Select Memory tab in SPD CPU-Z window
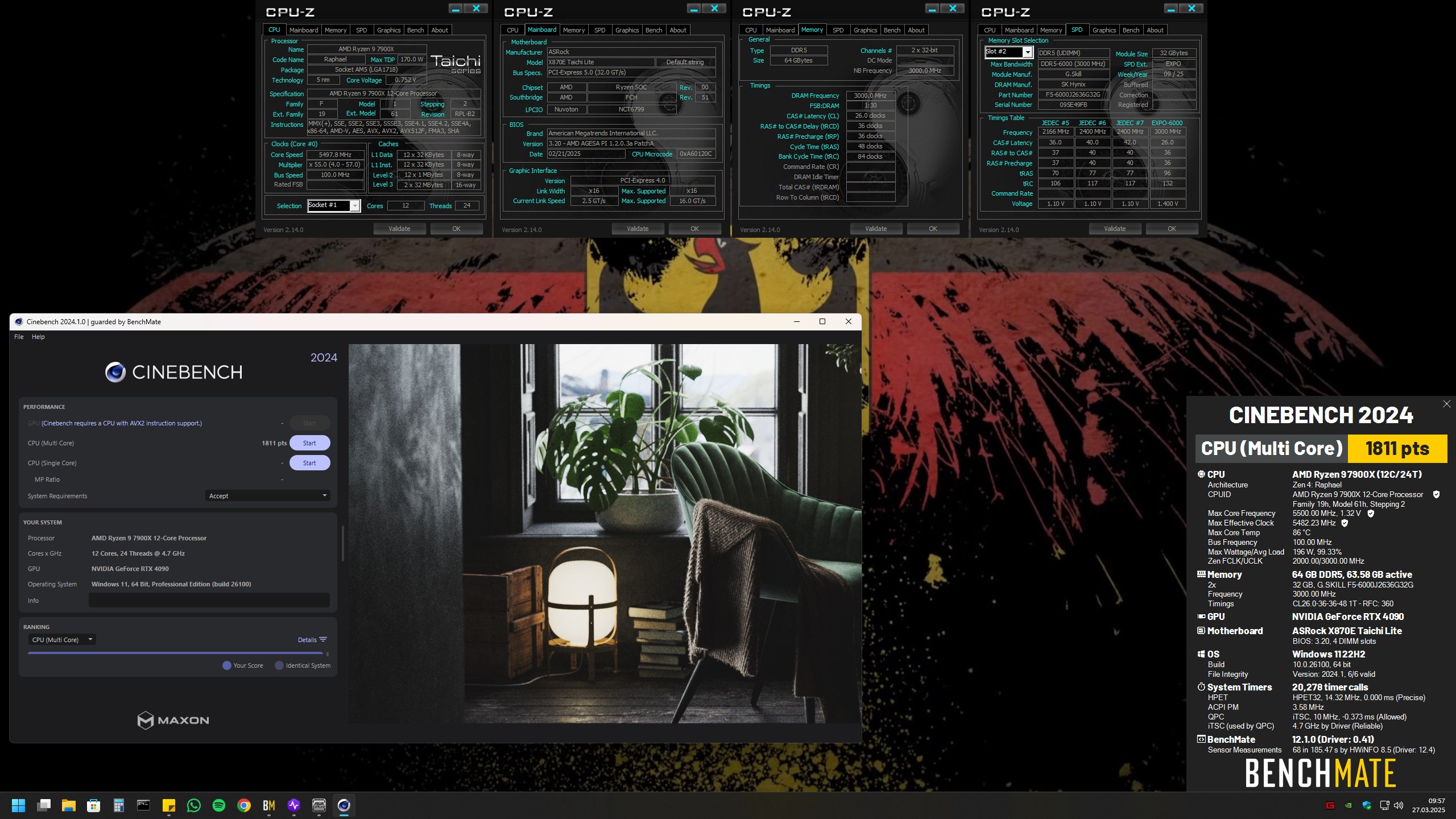The image size is (1456, 819). (x=1050, y=30)
